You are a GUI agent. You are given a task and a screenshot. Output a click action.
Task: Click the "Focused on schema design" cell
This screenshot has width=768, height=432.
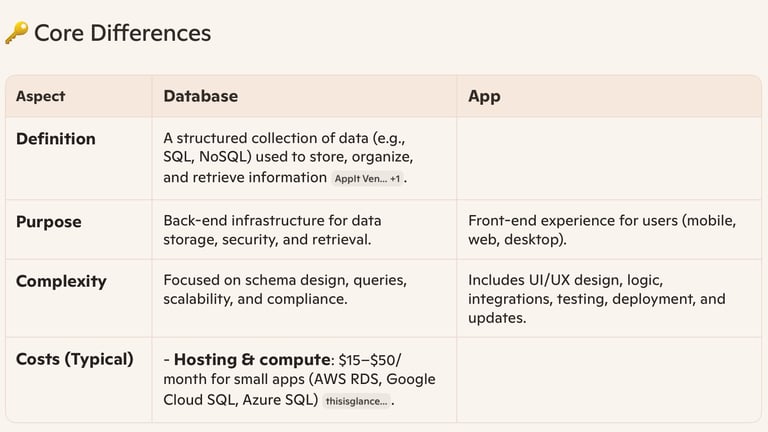click(x=284, y=290)
